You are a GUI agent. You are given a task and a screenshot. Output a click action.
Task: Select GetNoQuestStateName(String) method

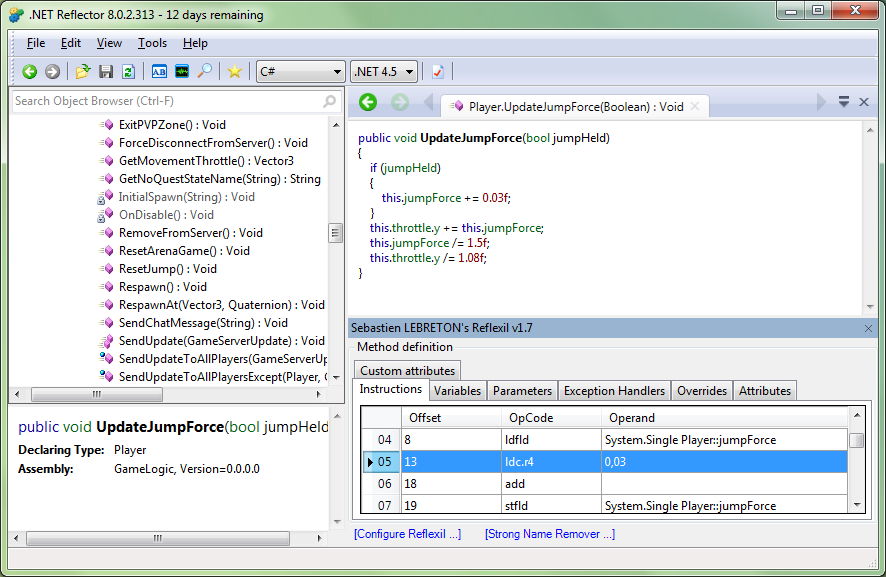tap(220, 179)
